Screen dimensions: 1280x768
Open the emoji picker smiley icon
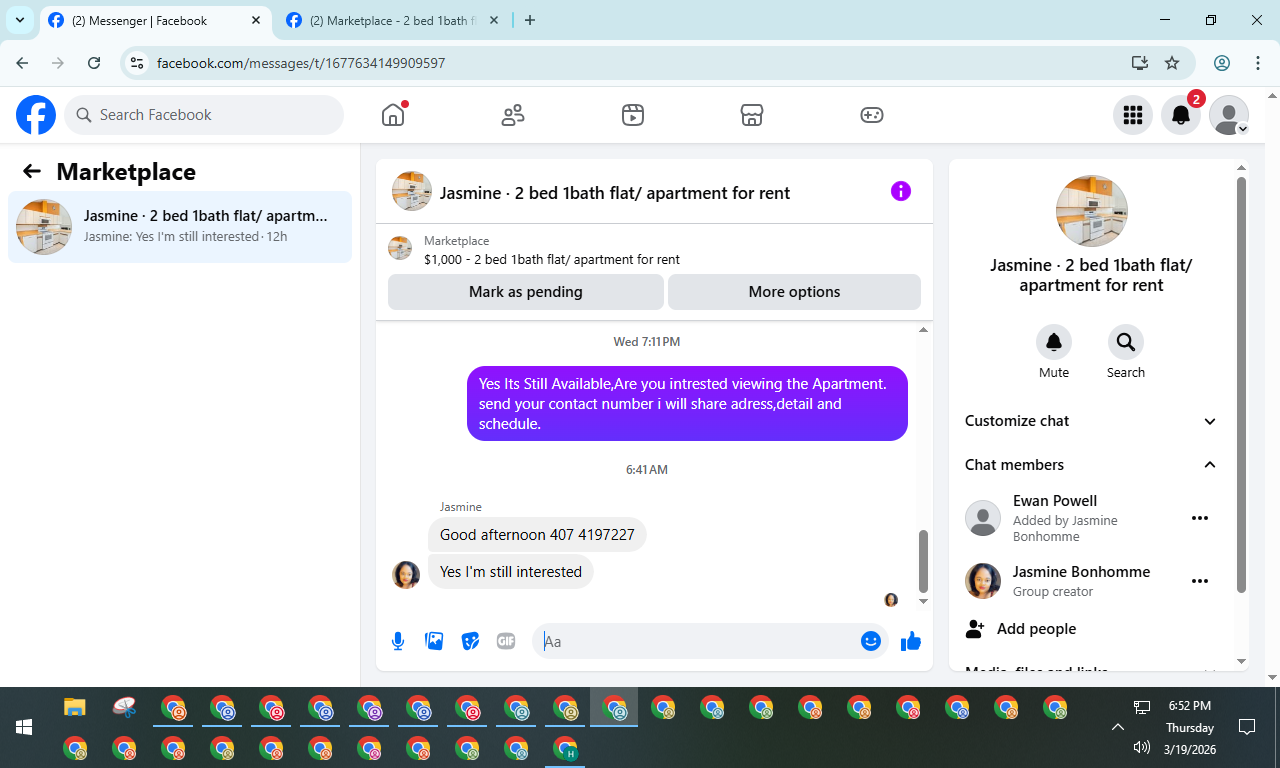click(871, 641)
